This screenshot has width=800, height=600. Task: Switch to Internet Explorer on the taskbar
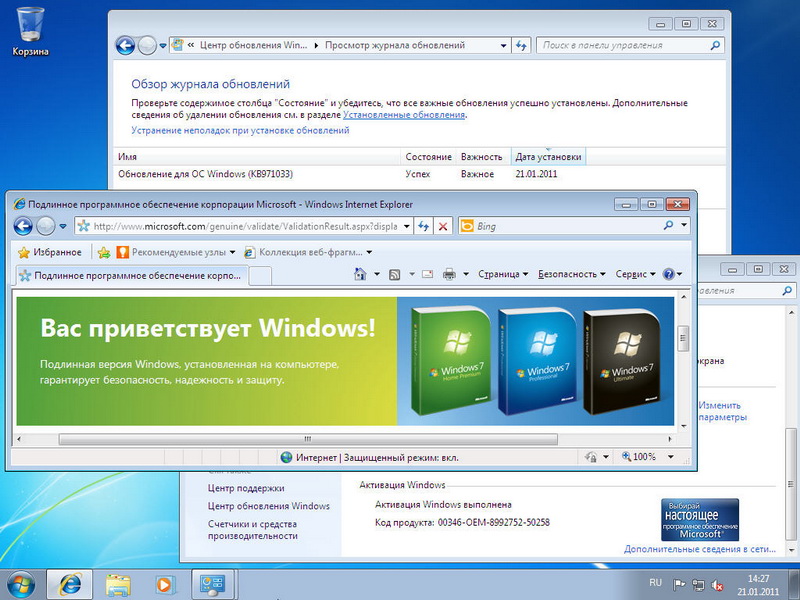tap(70, 584)
